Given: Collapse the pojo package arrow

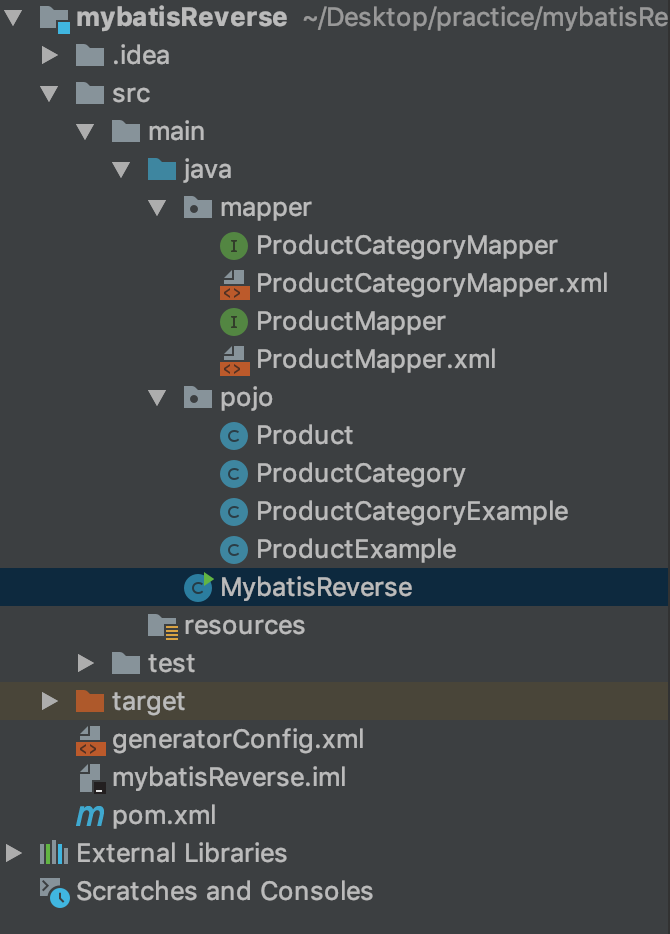Looking at the screenshot, I should point(157,397).
